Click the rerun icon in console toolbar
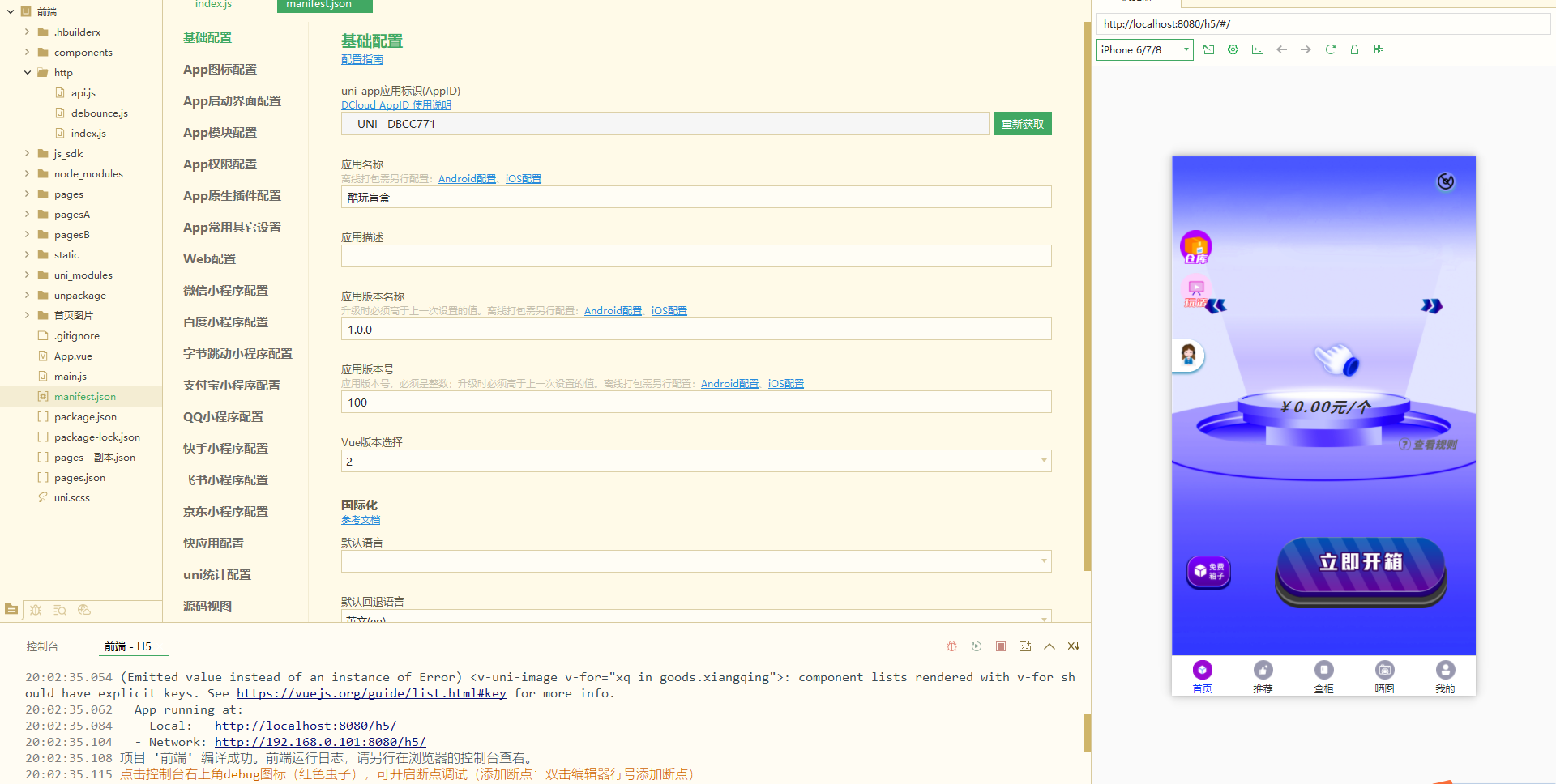Screen dimensions: 1556x784 (x=977, y=646)
